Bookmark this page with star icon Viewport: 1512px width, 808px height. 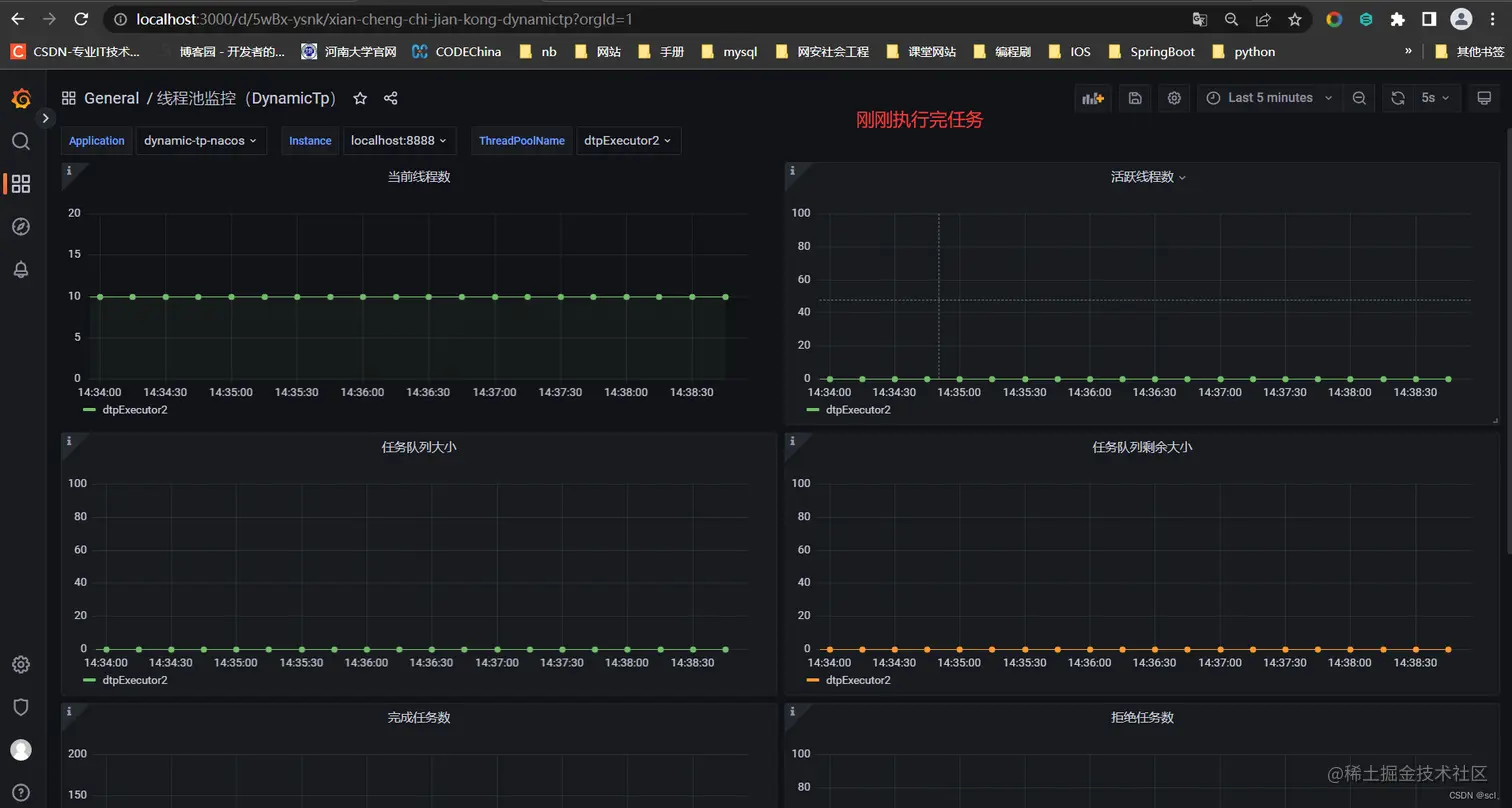pos(1295,19)
